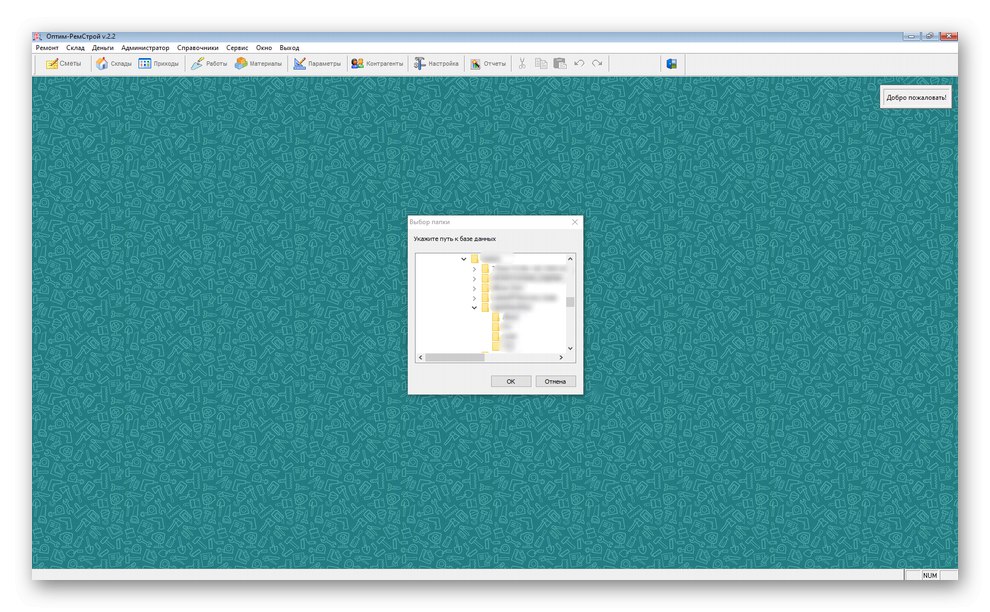Open the Склад menu
The image size is (990, 612).
click(x=75, y=48)
